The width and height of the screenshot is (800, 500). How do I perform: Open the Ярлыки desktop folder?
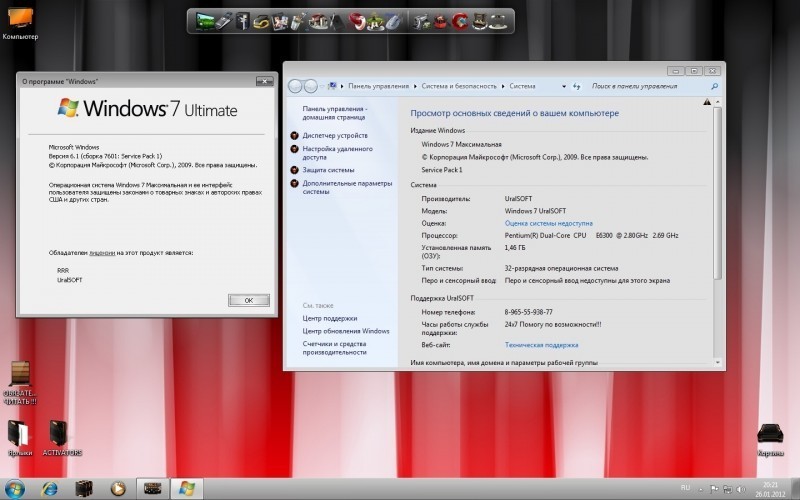(x=19, y=438)
